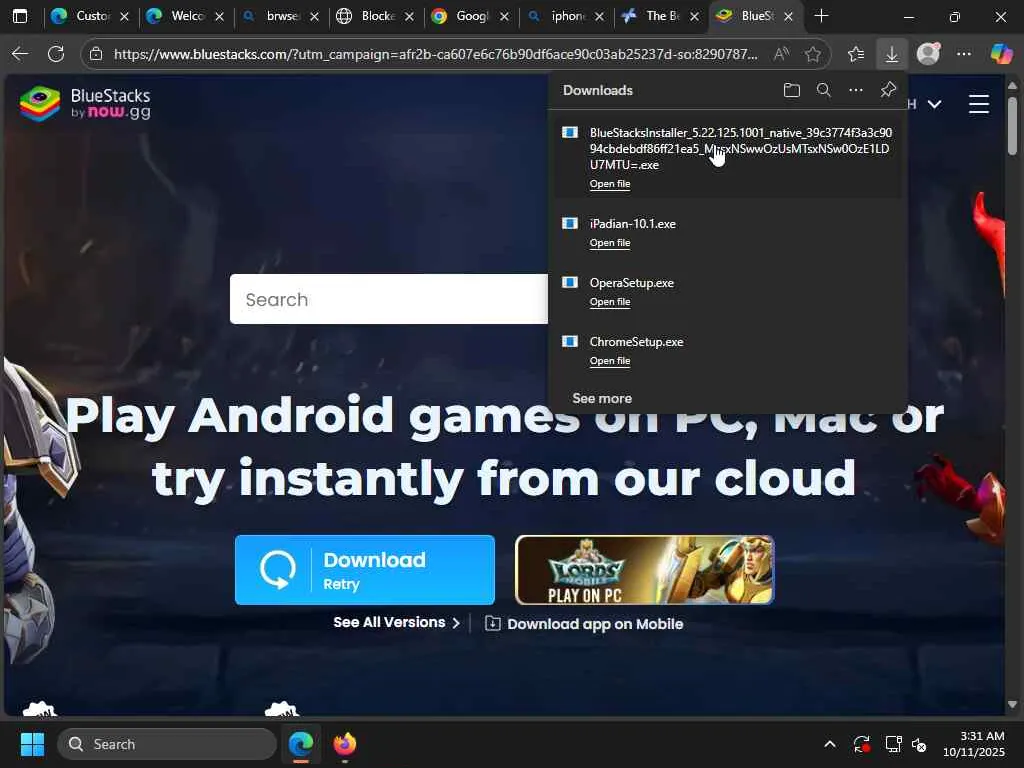The height and width of the screenshot is (768, 1024).
Task: Open the browser profile avatar
Action: tap(928, 54)
